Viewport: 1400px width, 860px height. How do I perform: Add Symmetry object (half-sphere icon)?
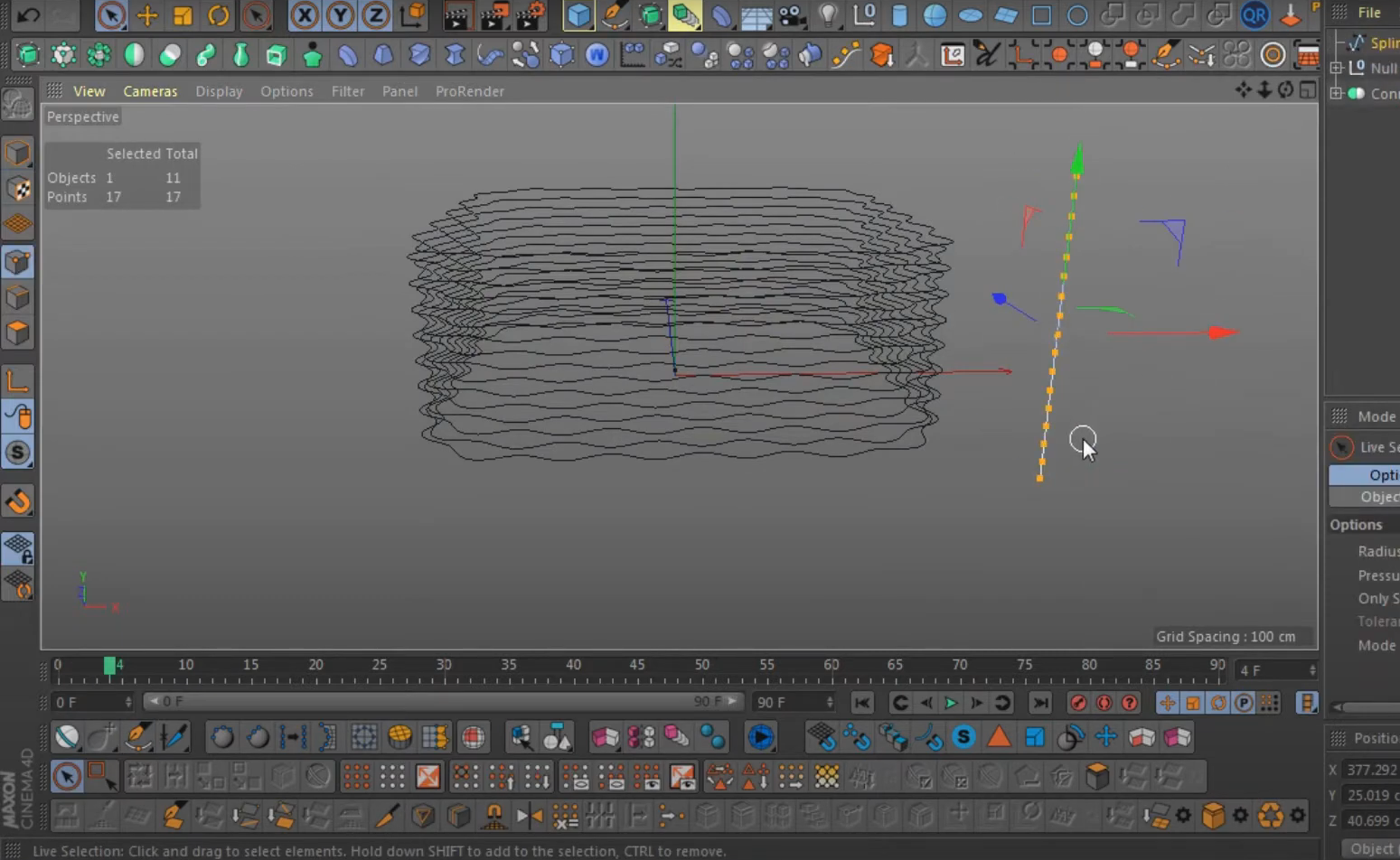coord(134,55)
